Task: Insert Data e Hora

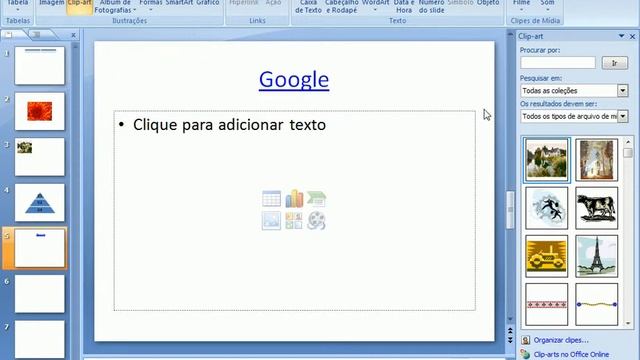Action: click(404, 7)
